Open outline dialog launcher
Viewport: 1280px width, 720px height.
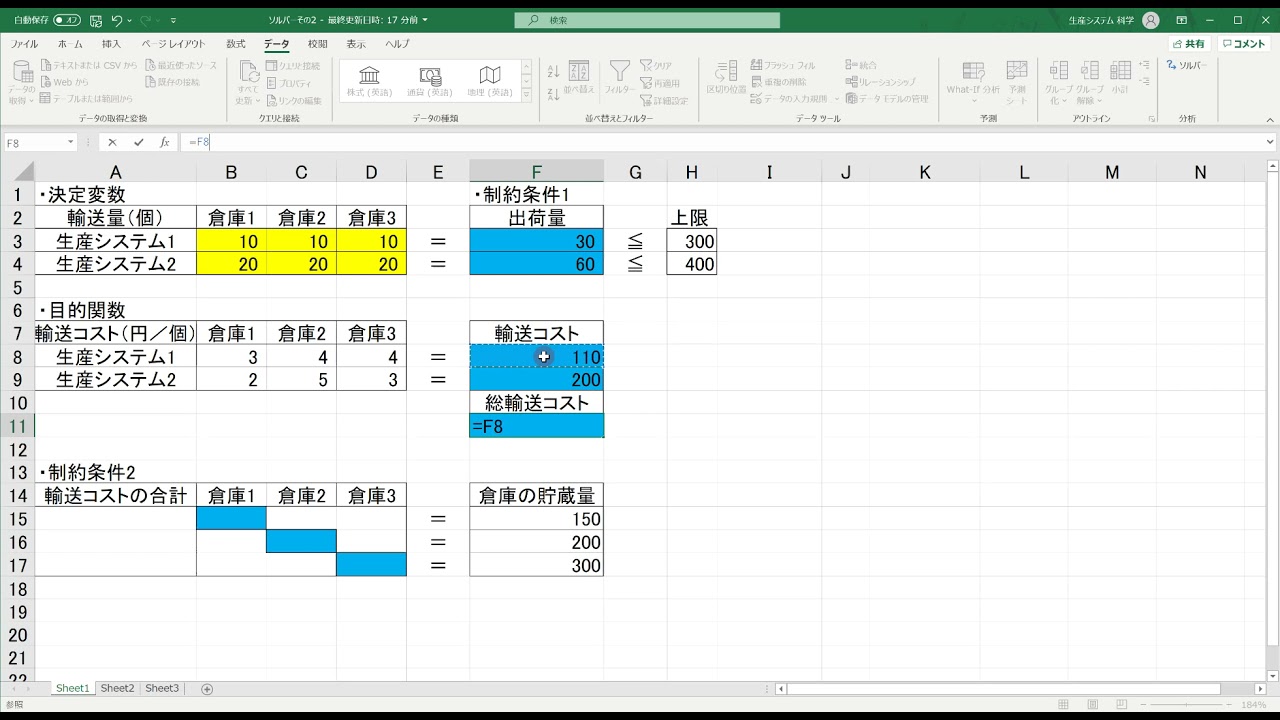tap(1152, 118)
